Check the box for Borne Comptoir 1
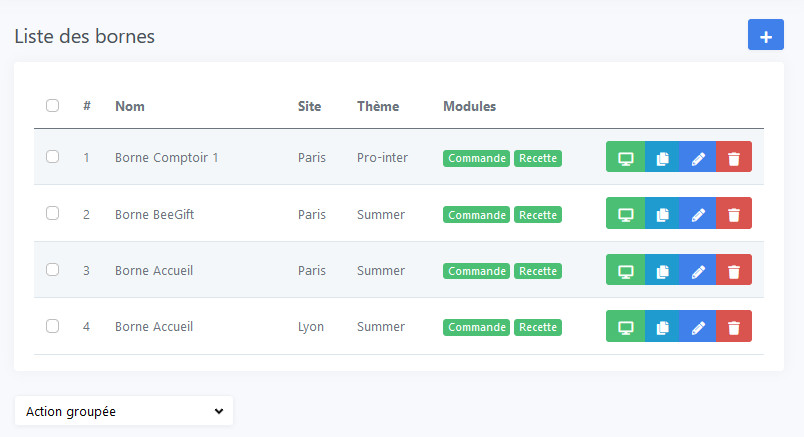804x437 pixels. click(x=52, y=156)
